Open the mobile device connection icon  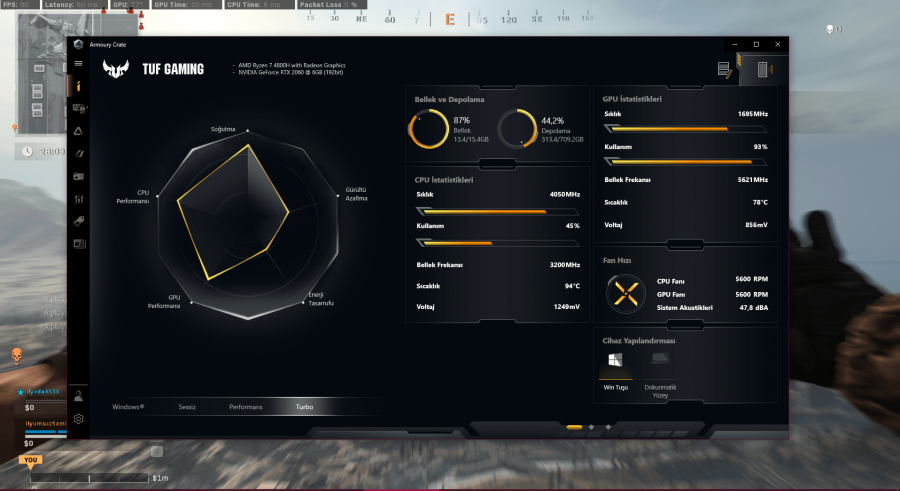(x=763, y=69)
